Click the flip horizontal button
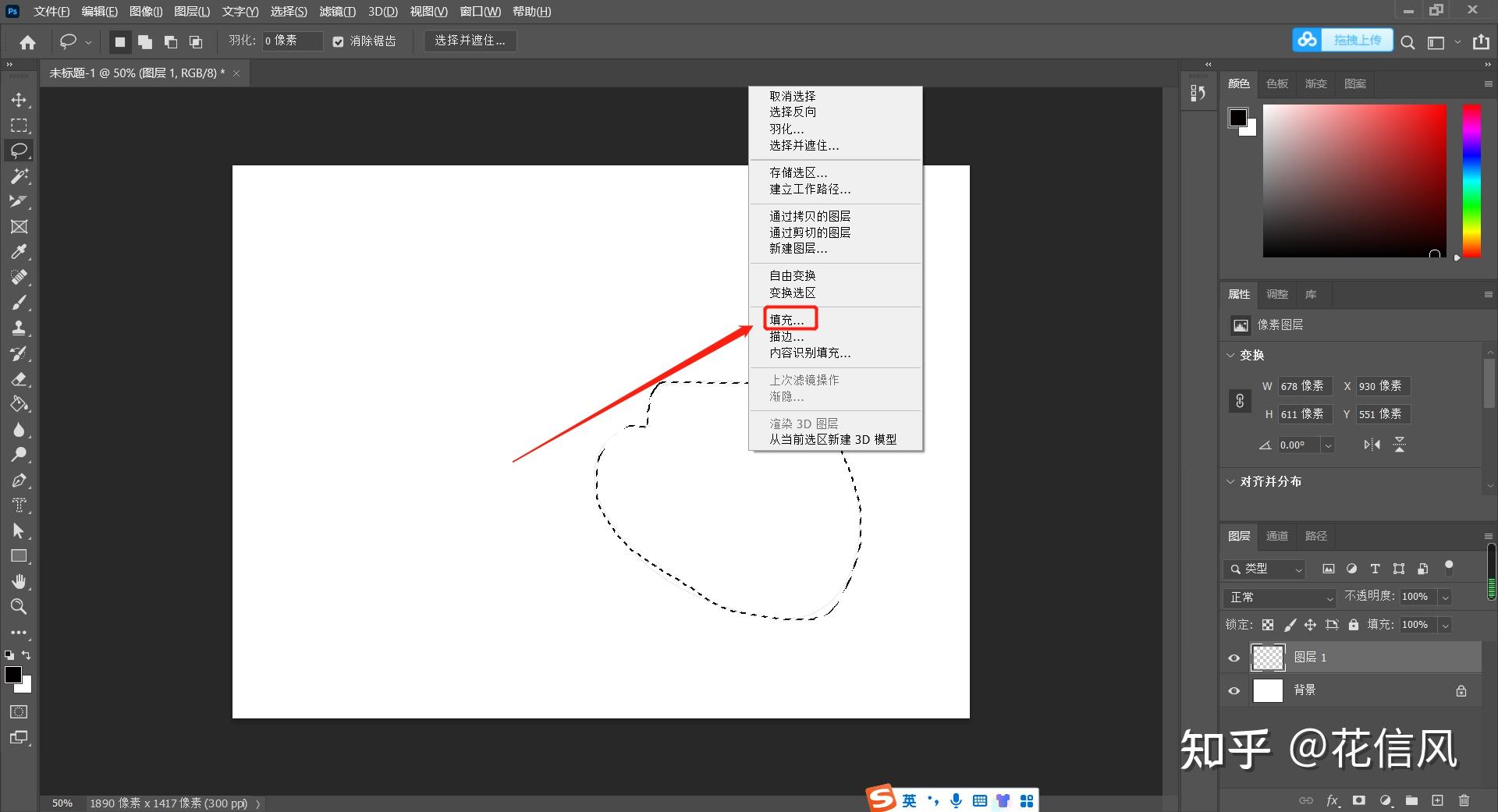The image size is (1498, 812). click(x=1372, y=445)
